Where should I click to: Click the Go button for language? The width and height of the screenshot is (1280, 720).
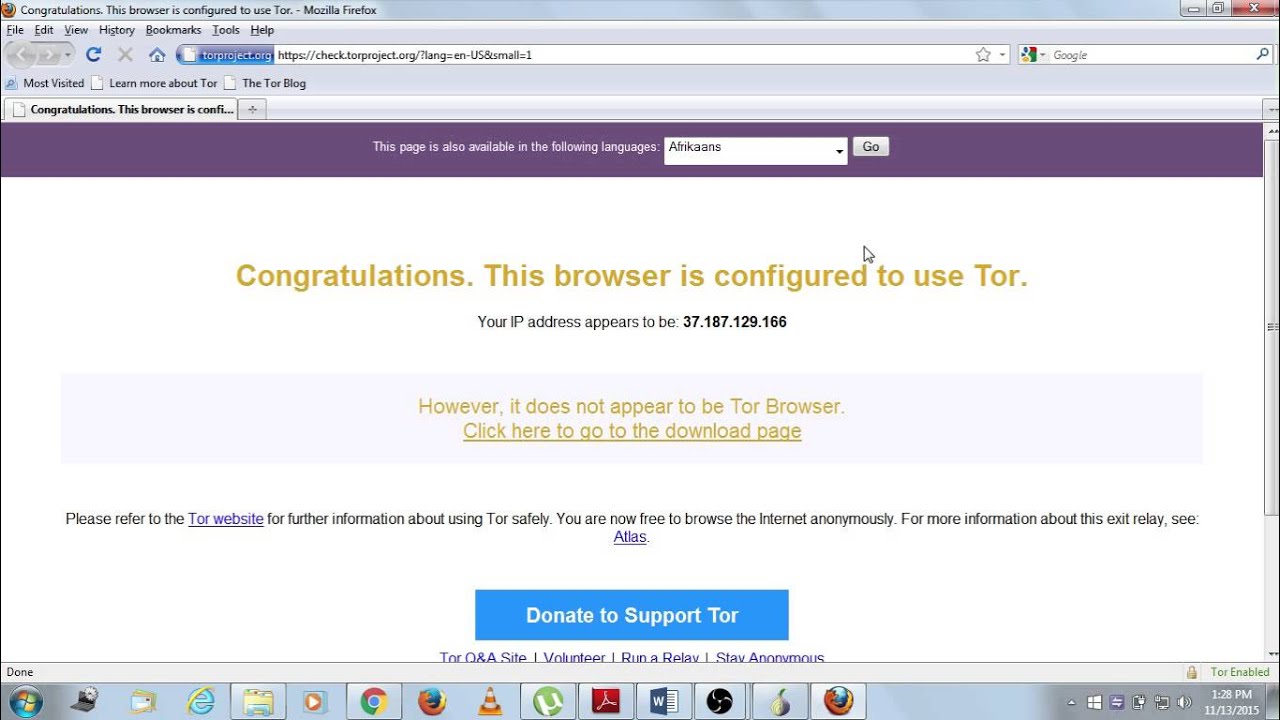pos(871,147)
